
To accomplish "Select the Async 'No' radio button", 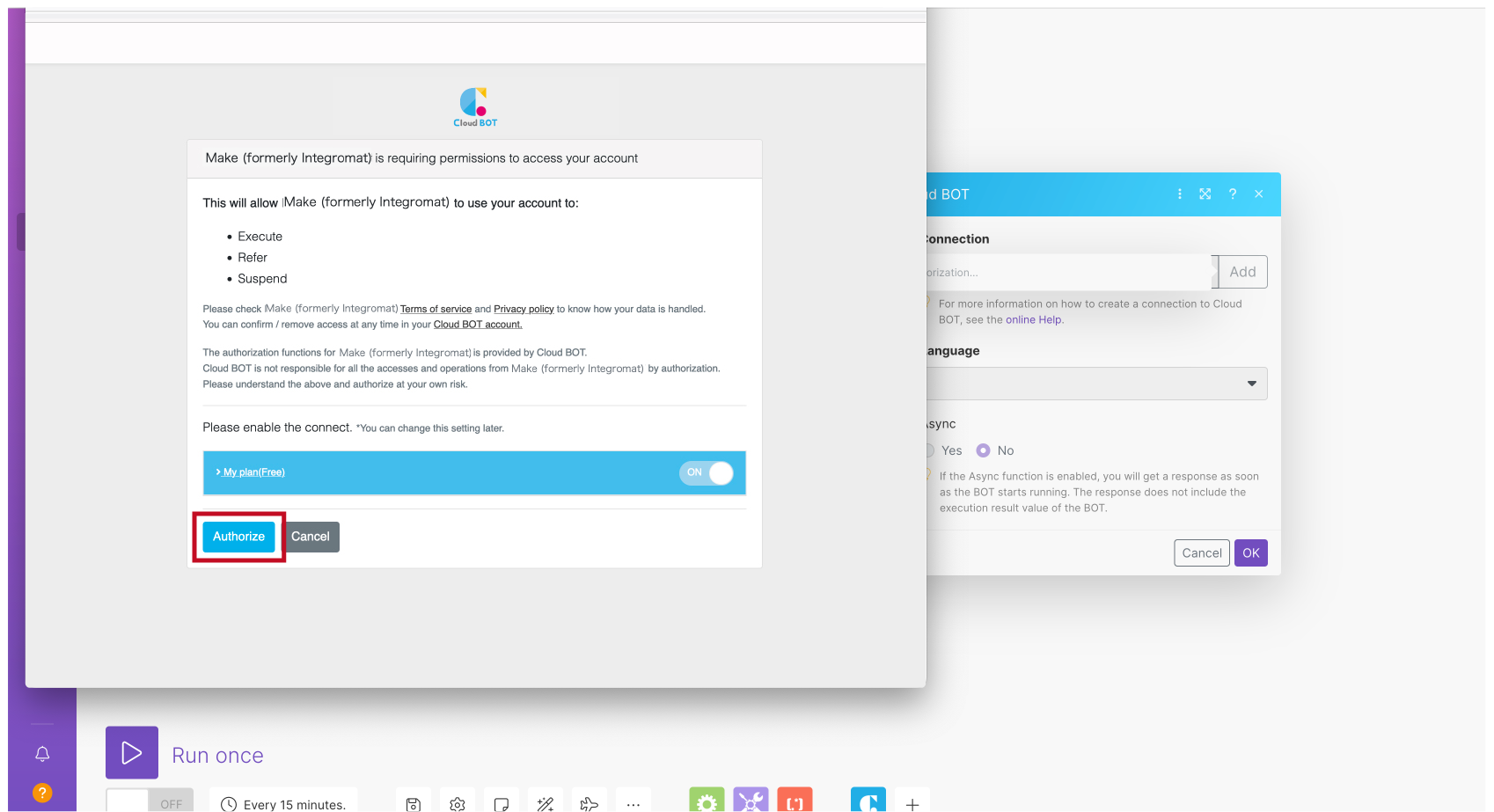I will tap(984, 450).
